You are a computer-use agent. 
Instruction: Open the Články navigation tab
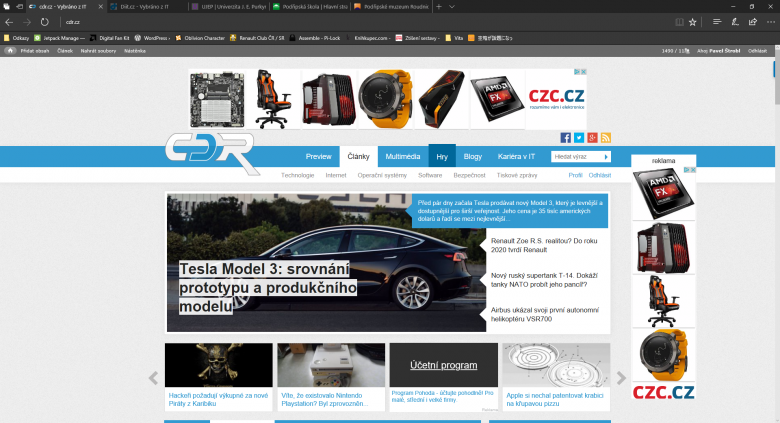pos(359,156)
